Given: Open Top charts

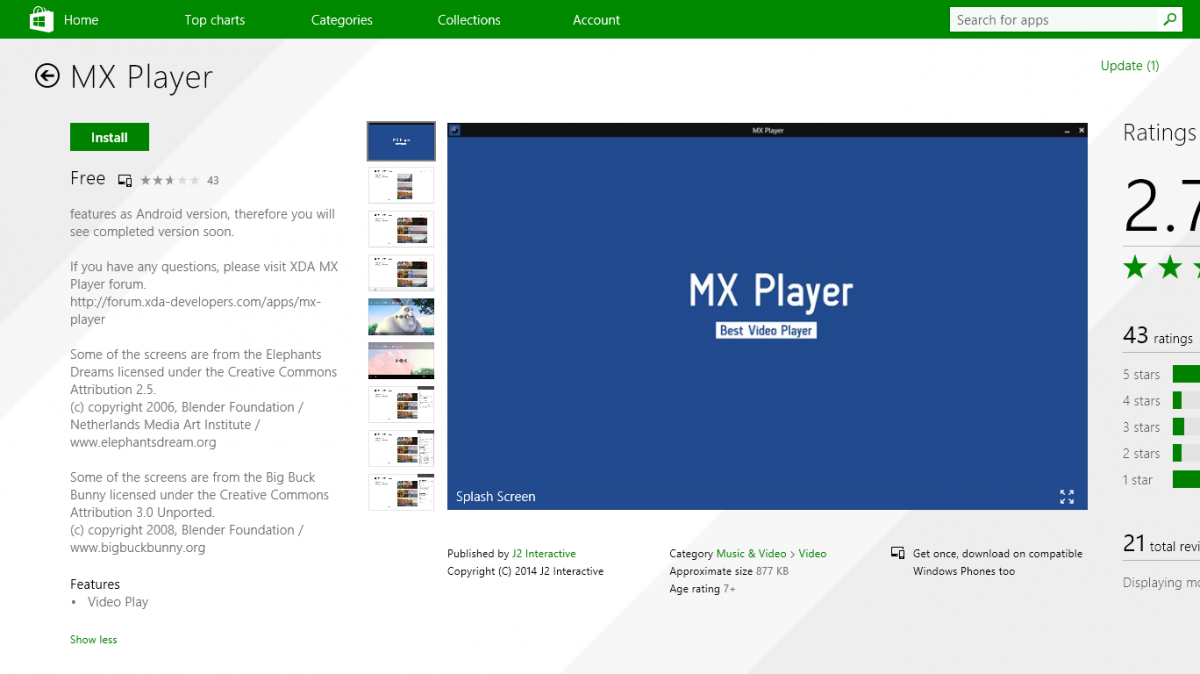Looking at the screenshot, I should click(215, 20).
